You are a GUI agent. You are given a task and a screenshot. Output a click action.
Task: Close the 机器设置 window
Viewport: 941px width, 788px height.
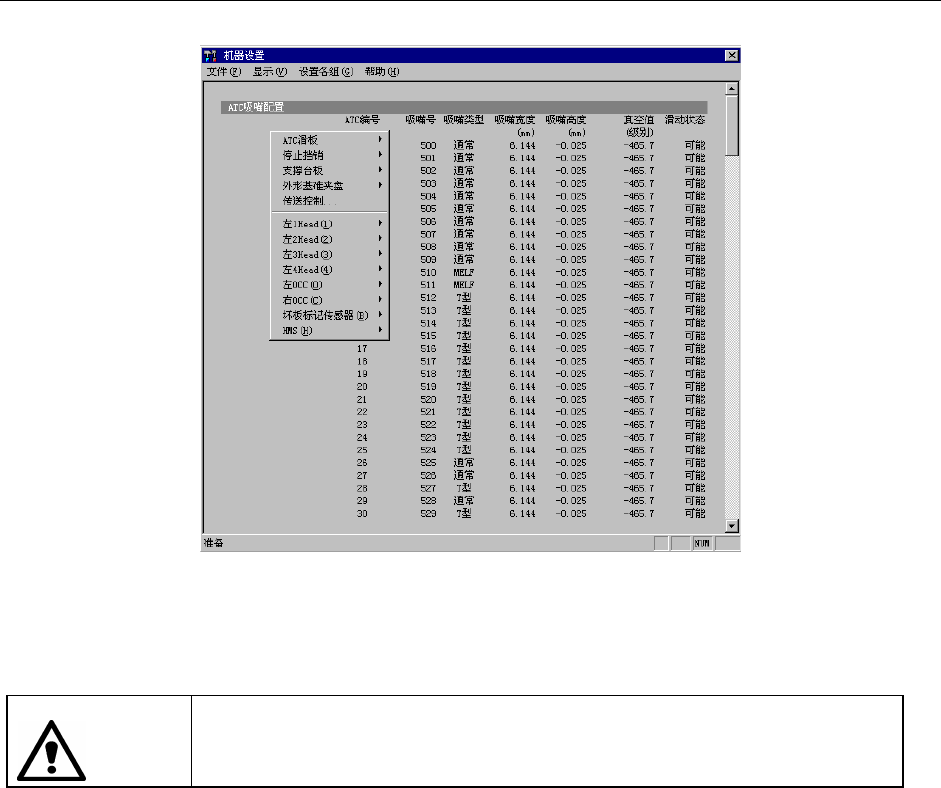point(732,55)
